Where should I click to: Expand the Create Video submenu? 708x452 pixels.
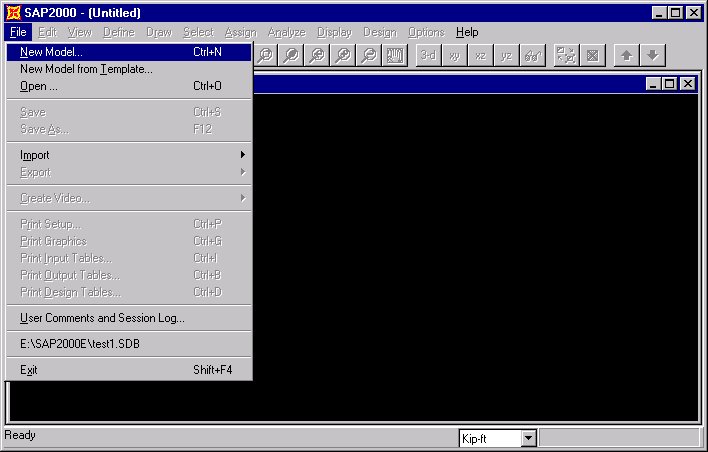(129, 198)
